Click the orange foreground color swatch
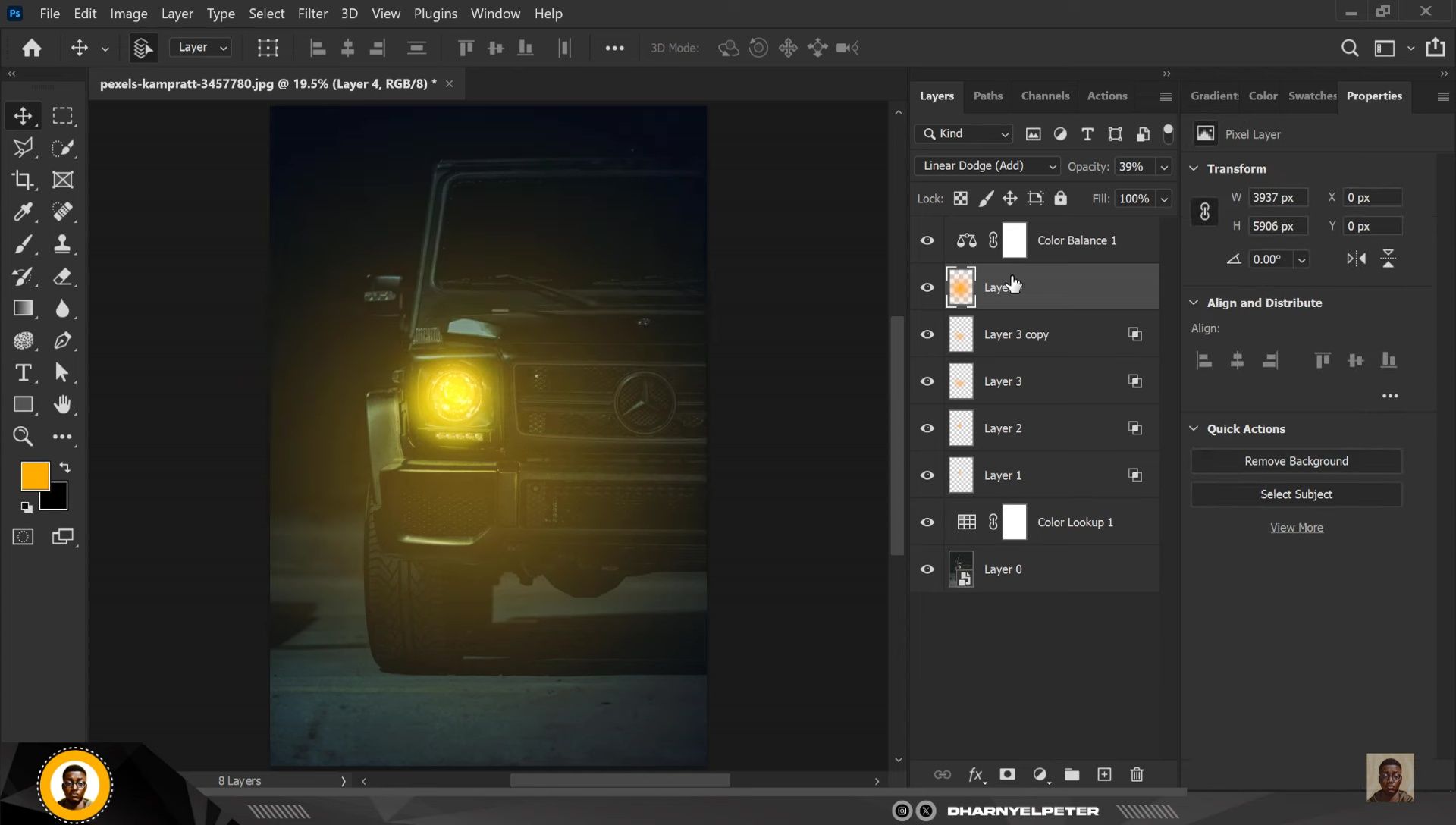The image size is (1456, 825). 35,476
